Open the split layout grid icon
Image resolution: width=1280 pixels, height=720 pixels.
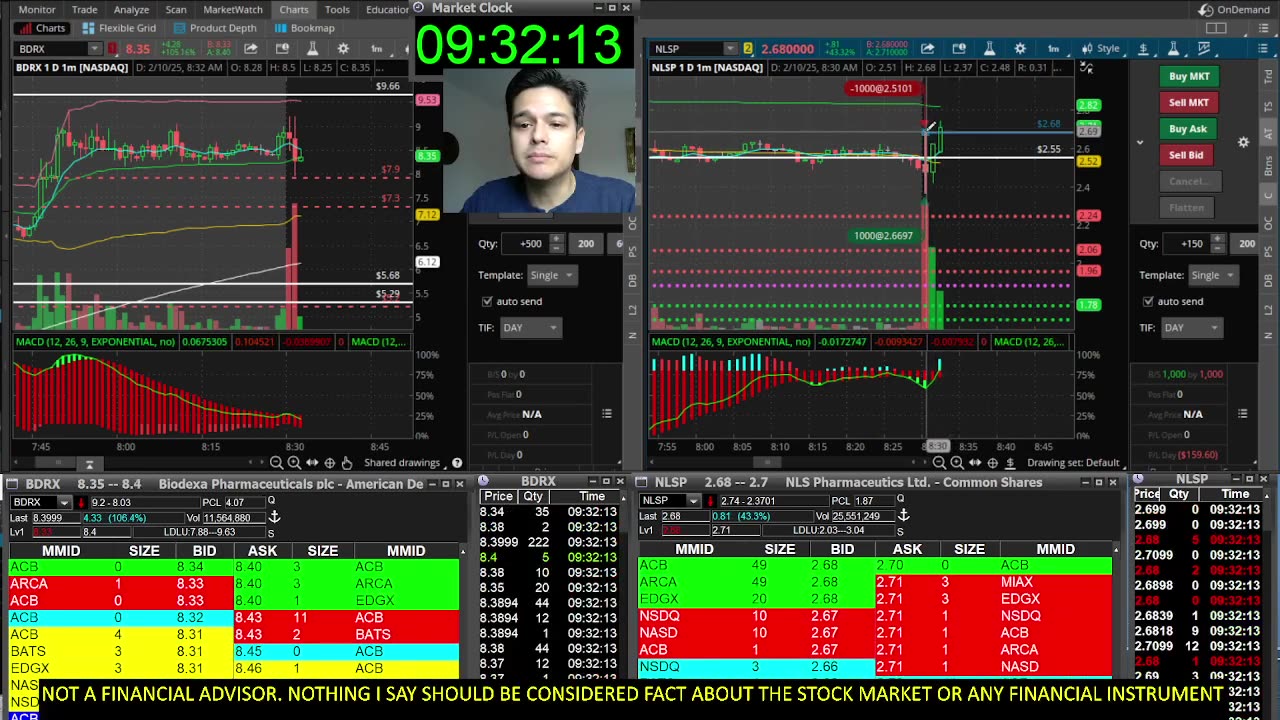click(x=1217, y=28)
